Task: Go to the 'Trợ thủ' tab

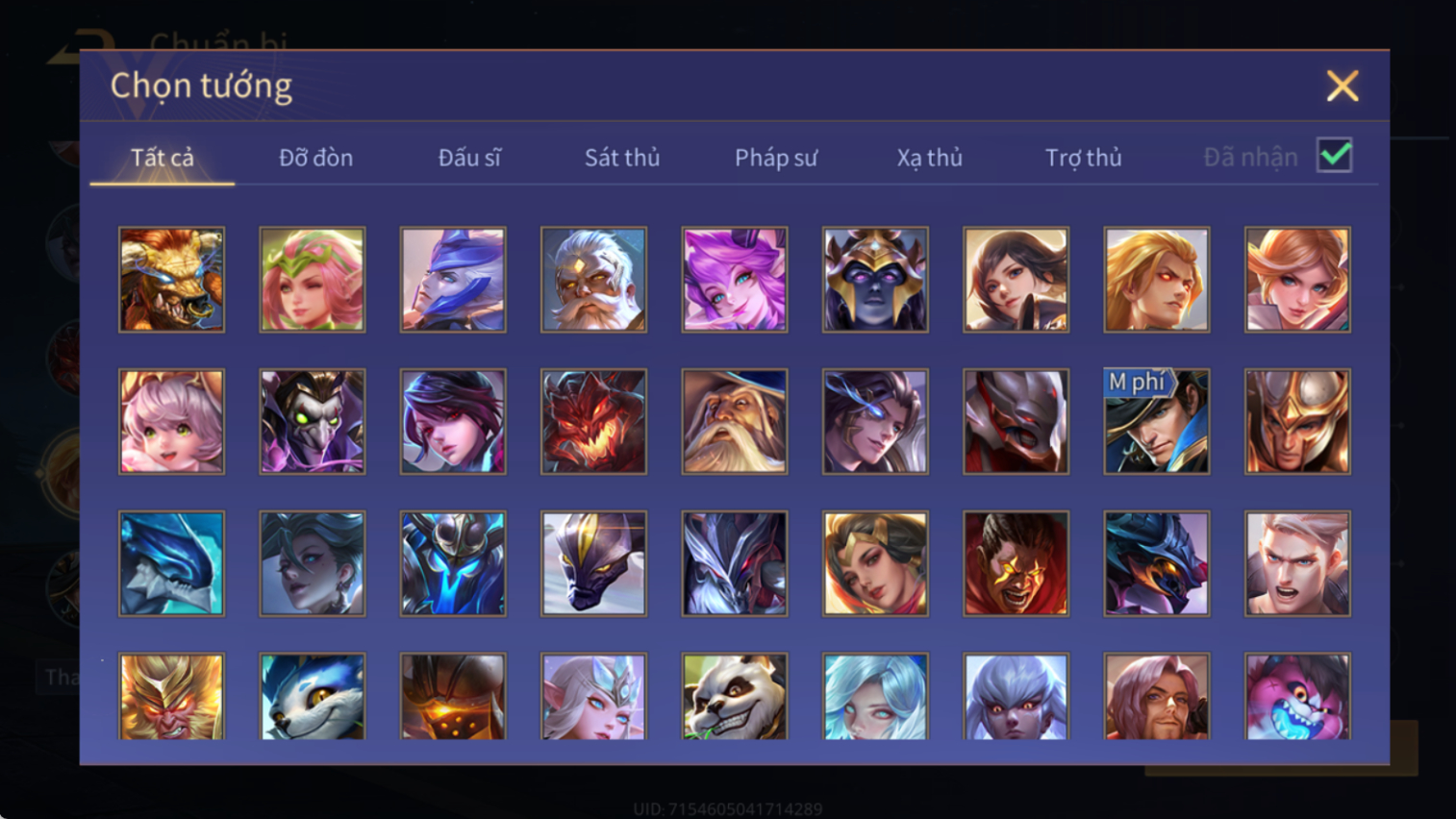Action: [1084, 158]
